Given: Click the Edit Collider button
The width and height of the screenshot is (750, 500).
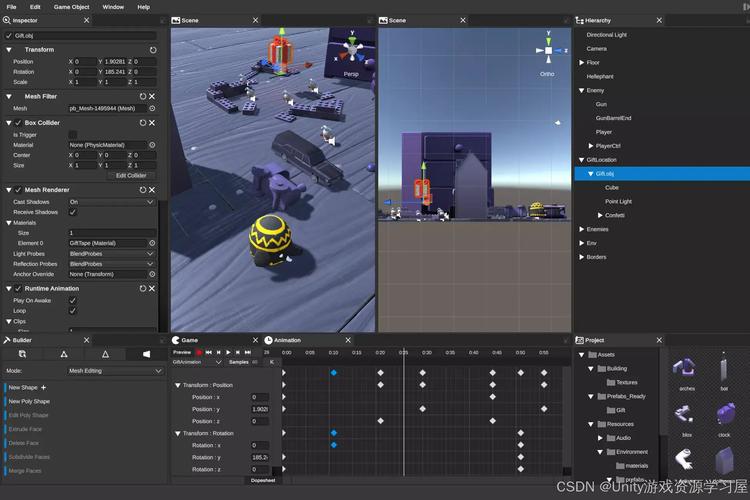Looking at the screenshot, I should coord(131,176).
